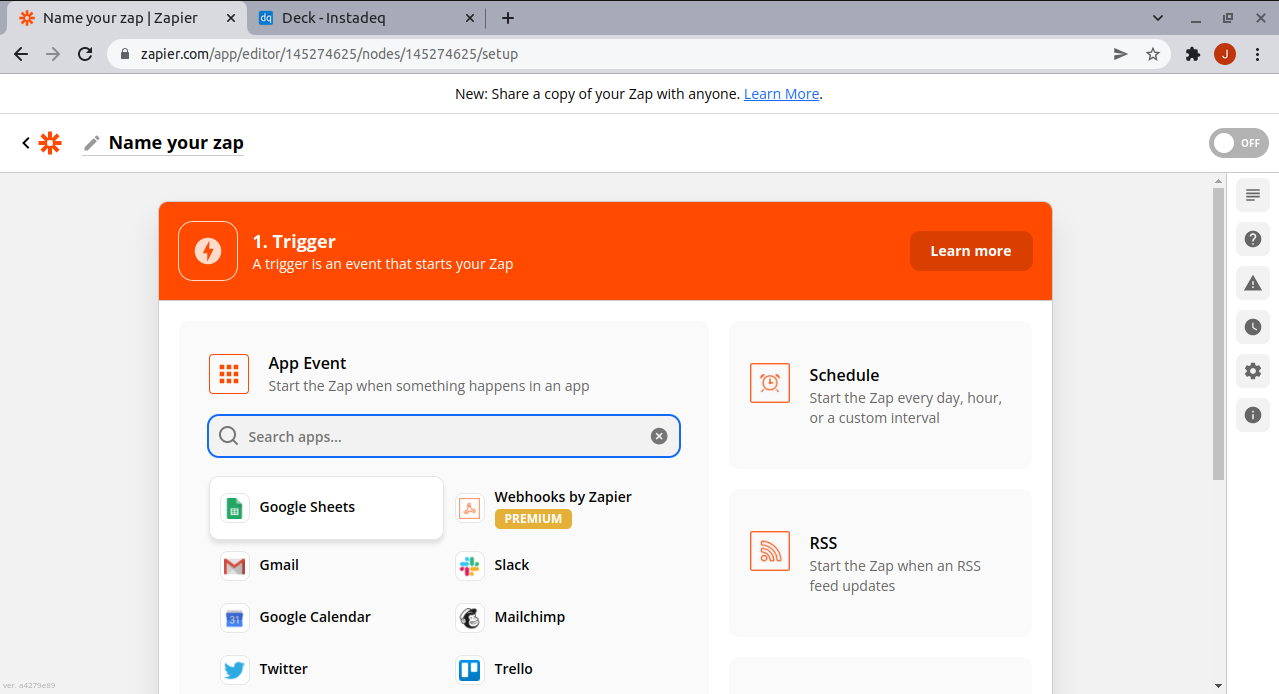Choose the Slack app
This screenshot has width=1279, height=694.
[562, 566]
